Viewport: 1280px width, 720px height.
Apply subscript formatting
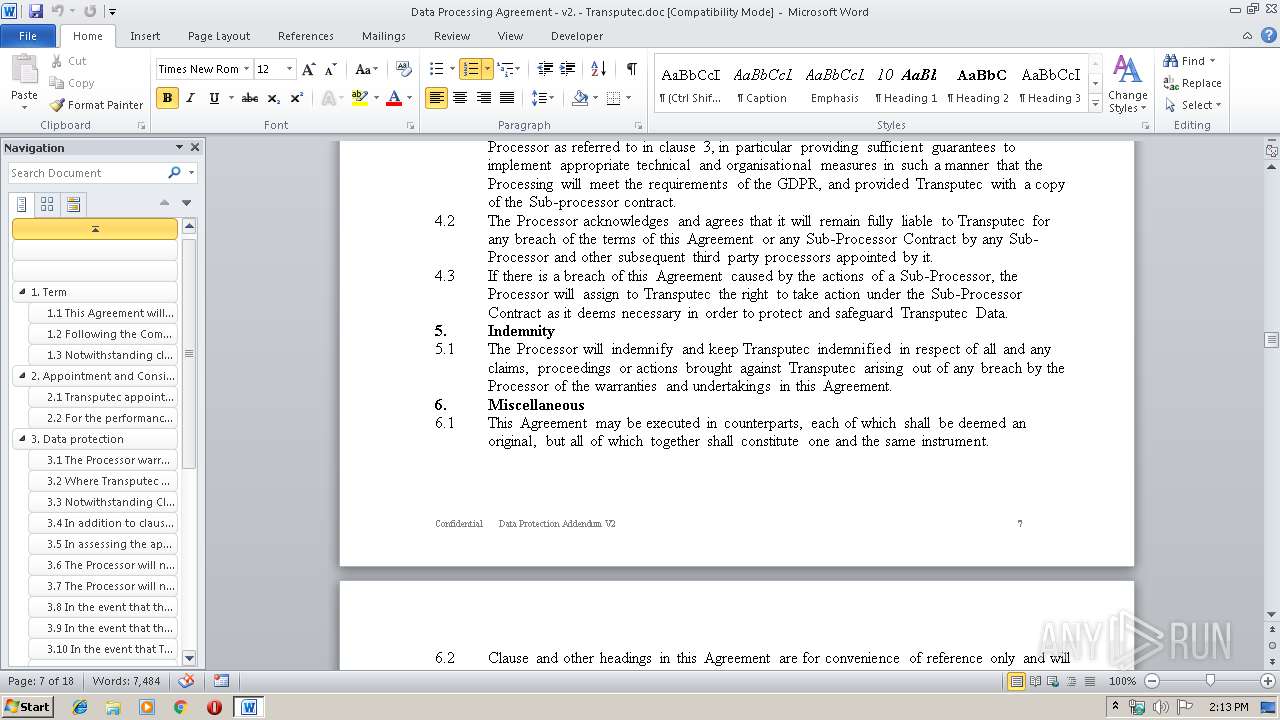[273, 98]
